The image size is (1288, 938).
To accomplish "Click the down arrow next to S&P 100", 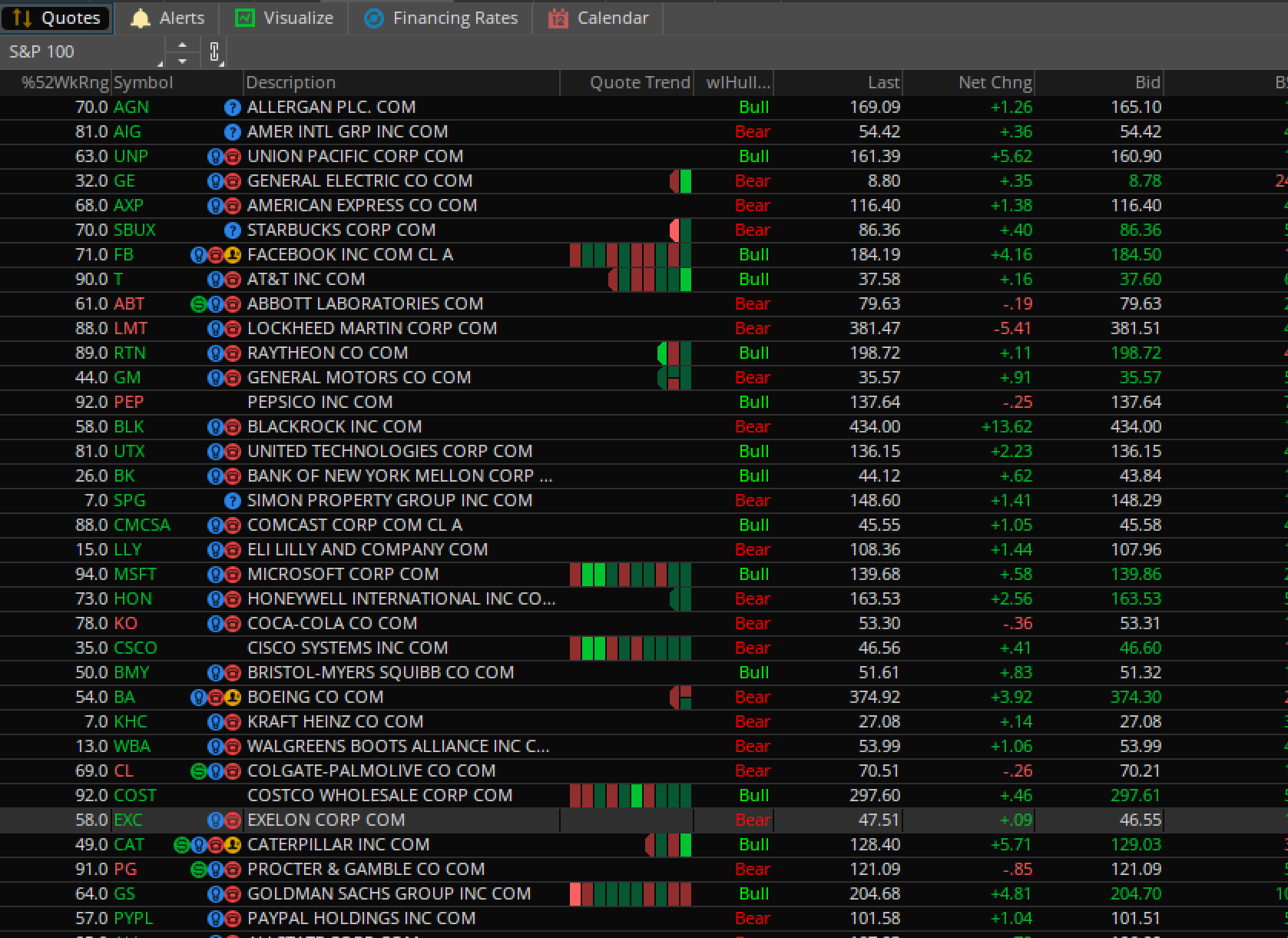I will 182,60.
